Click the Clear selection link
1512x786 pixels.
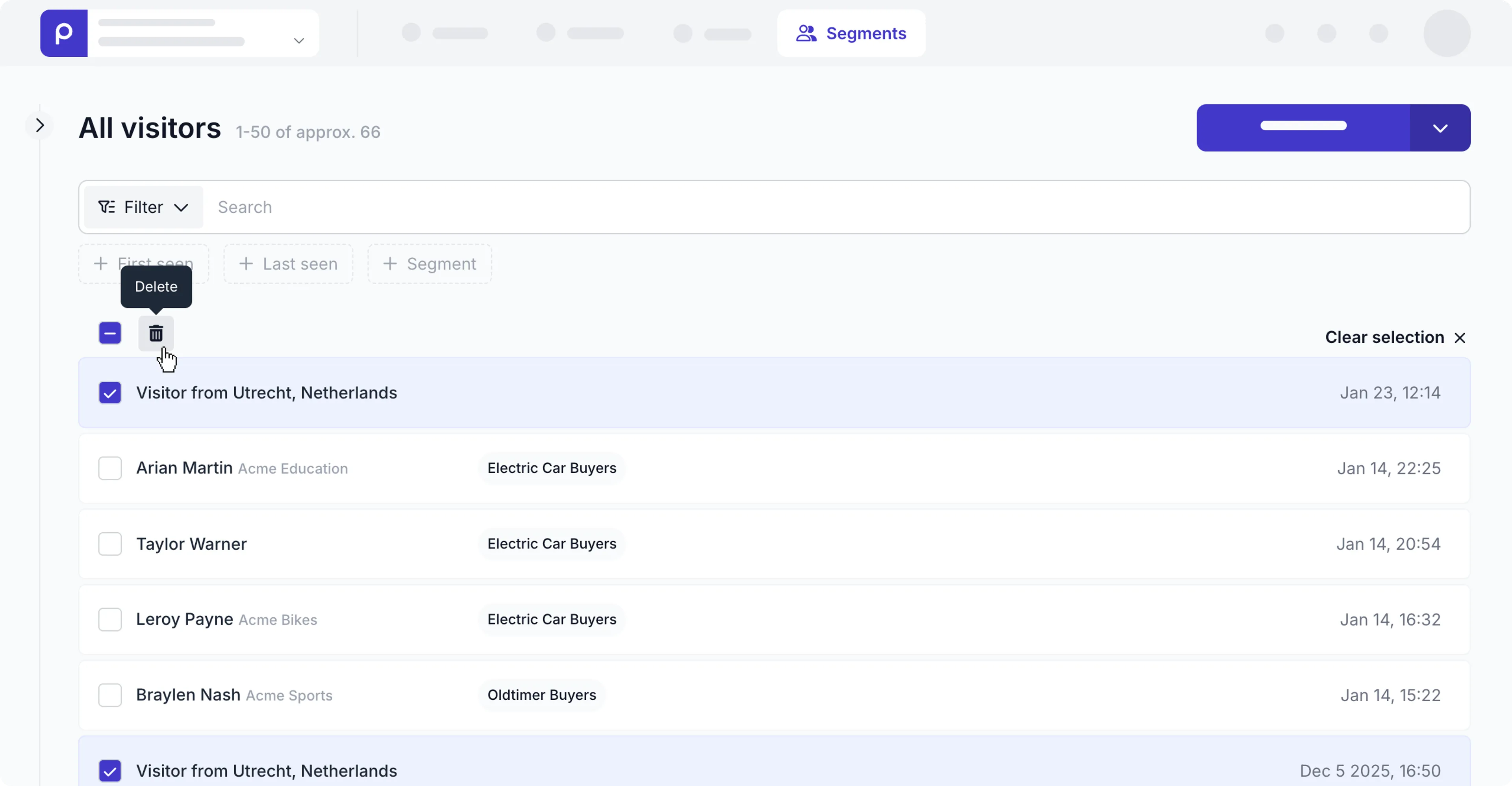coord(1384,337)
